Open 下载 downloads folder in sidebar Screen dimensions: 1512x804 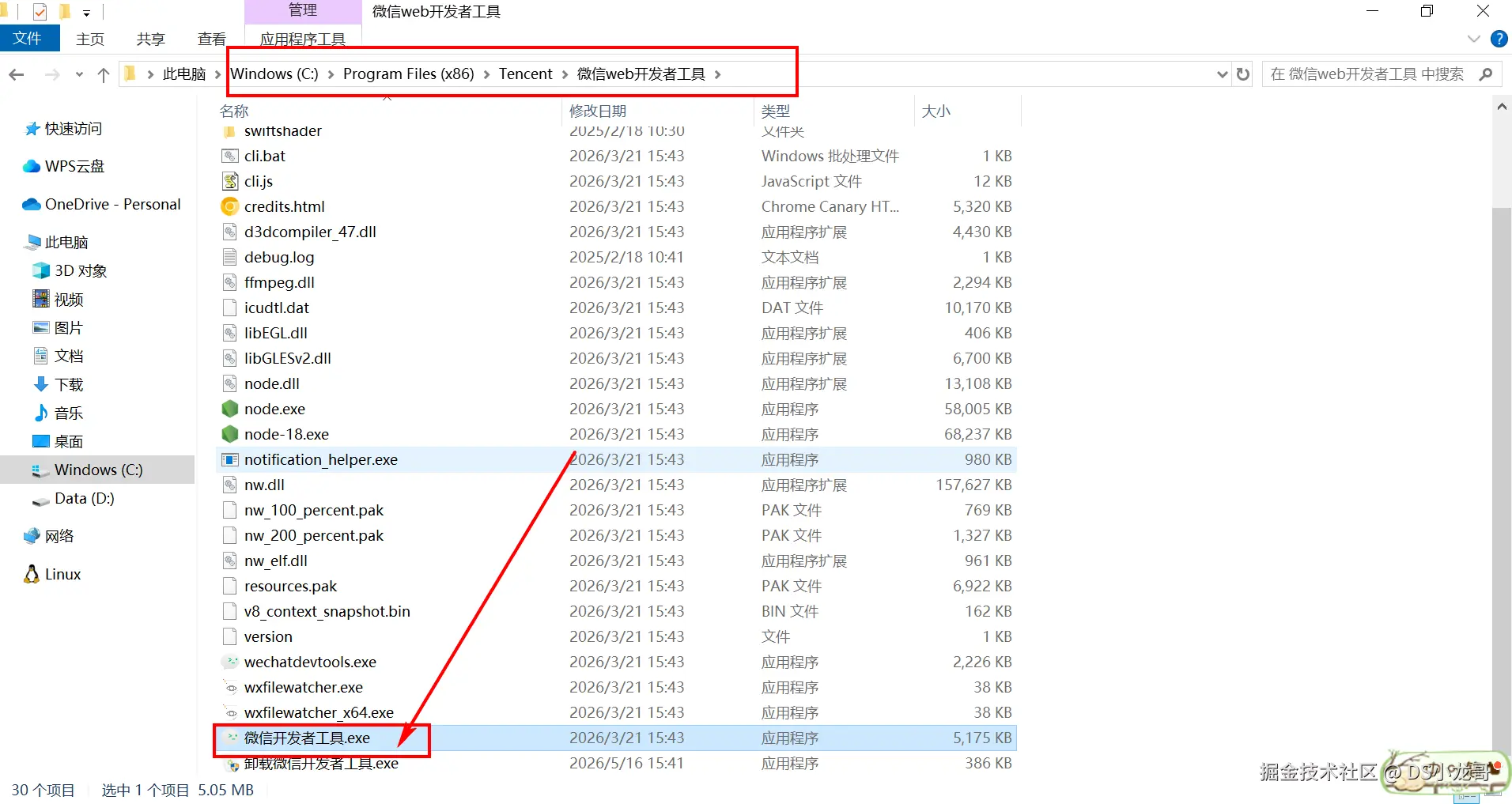58,384
